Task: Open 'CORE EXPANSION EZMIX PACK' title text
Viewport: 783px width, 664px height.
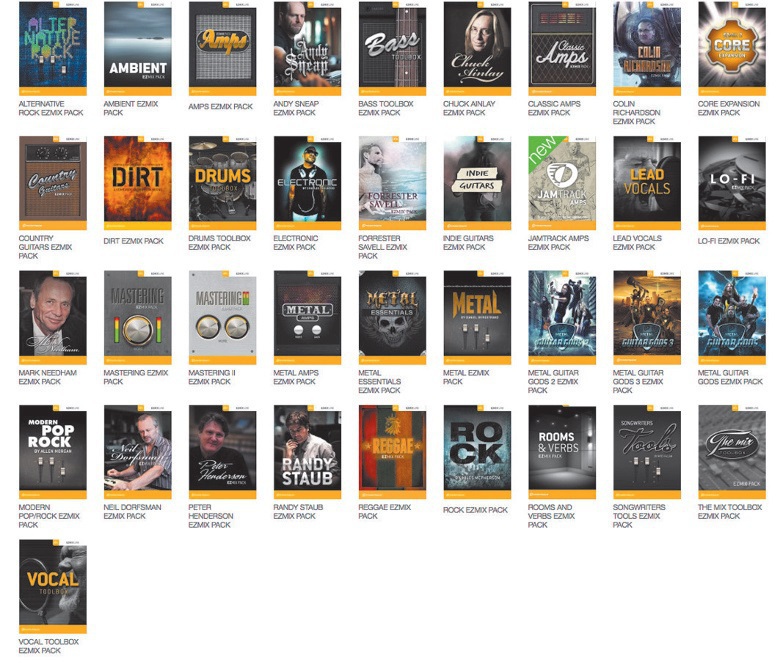Action: point(729,108)
